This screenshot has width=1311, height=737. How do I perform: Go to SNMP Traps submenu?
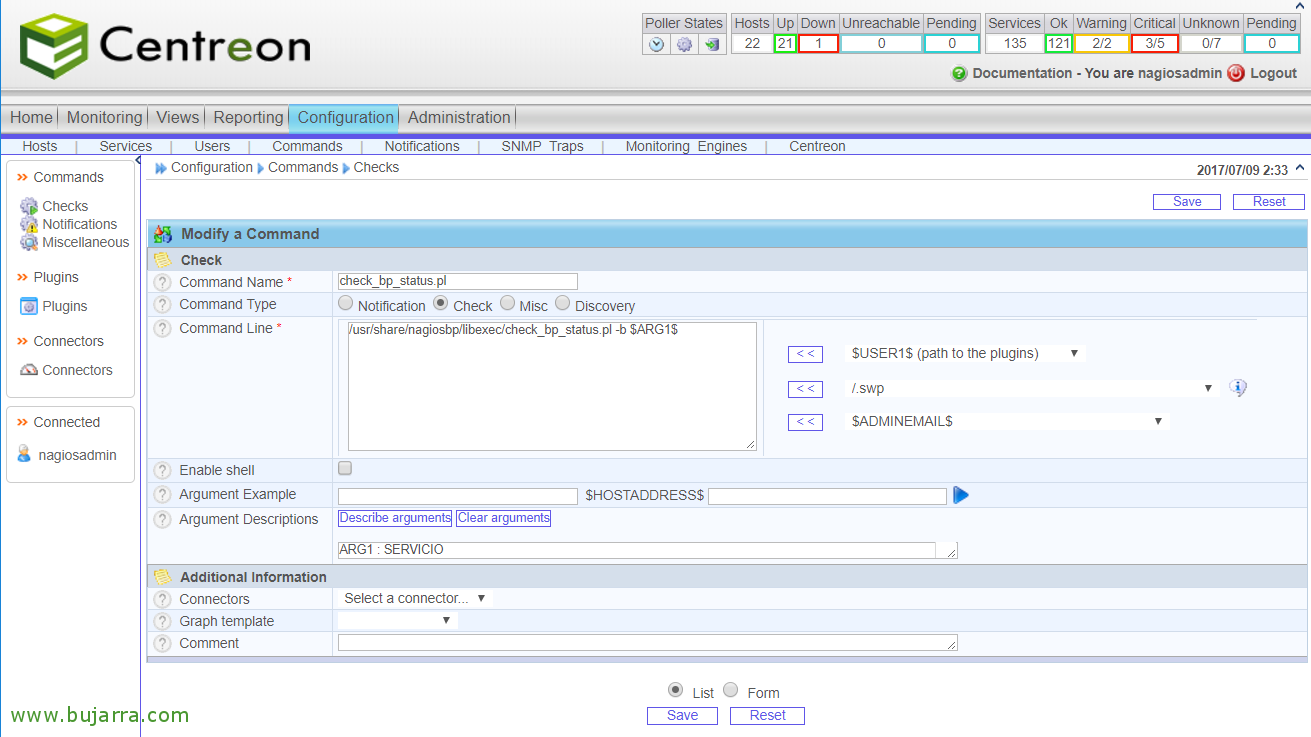pos(542,146)
